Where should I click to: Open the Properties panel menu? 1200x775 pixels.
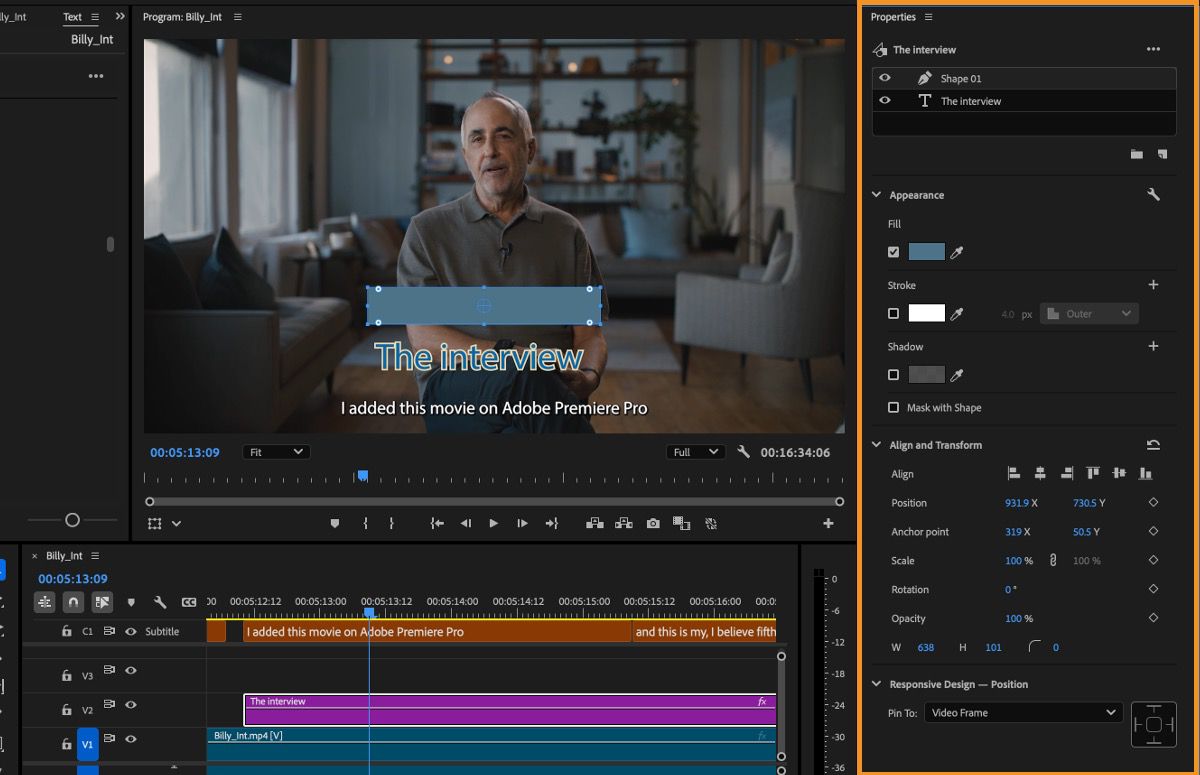pyautogui.click(x=928, y=17)
